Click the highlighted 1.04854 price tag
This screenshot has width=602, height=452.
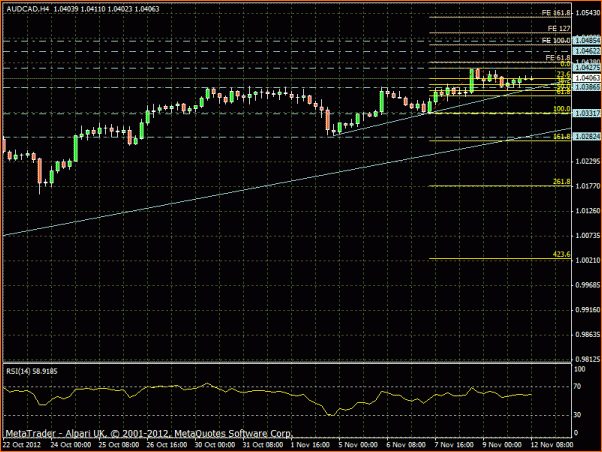click(587, 41)
